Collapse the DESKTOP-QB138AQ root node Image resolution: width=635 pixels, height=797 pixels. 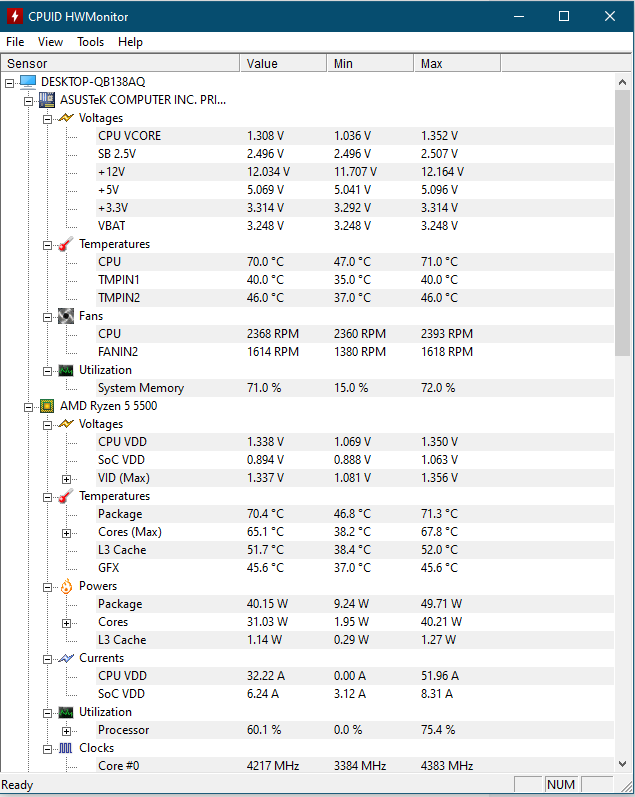pyautogui.click(x=10, y=83)
